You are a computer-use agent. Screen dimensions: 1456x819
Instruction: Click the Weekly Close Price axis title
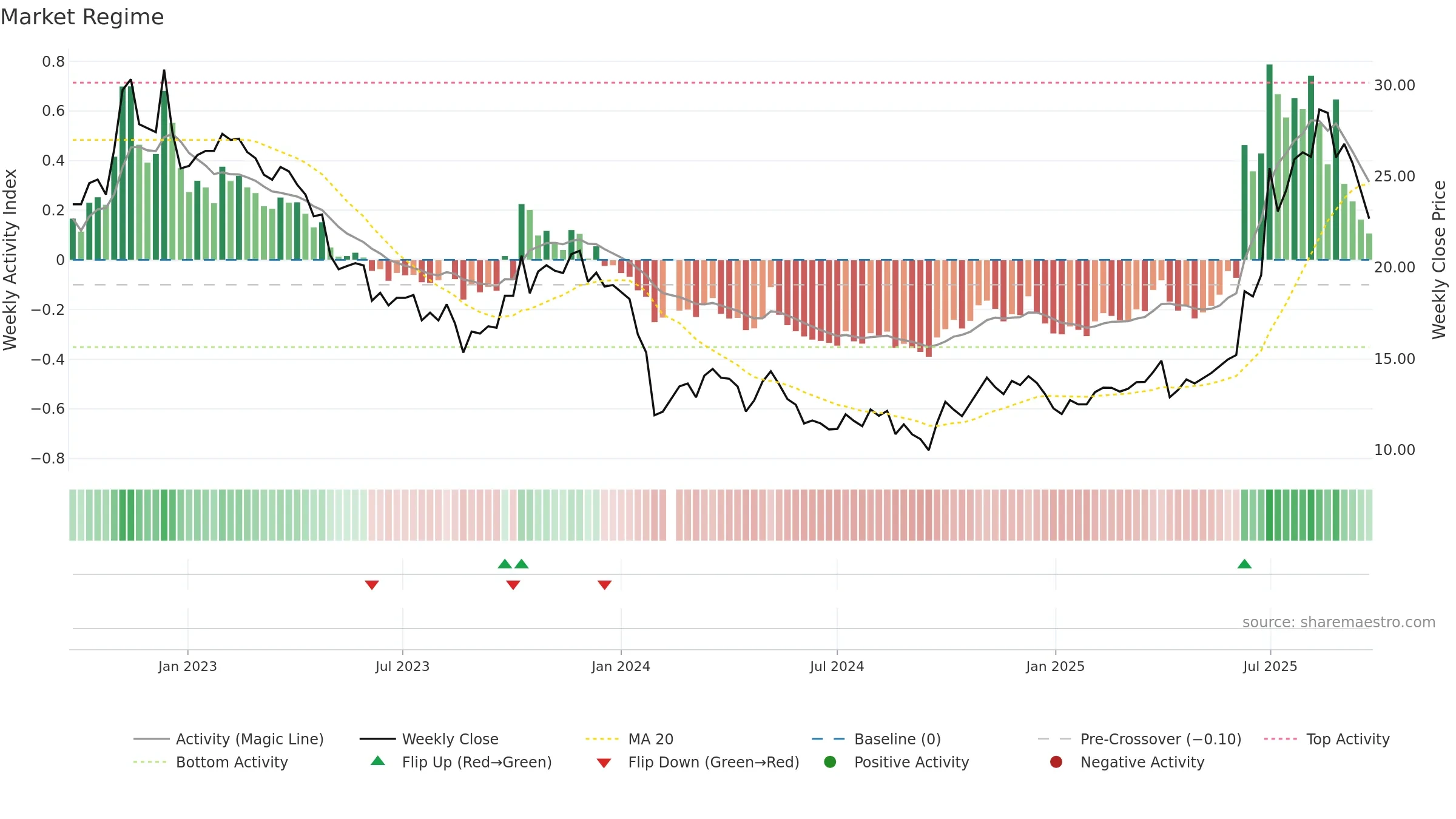pos(1440,260)
